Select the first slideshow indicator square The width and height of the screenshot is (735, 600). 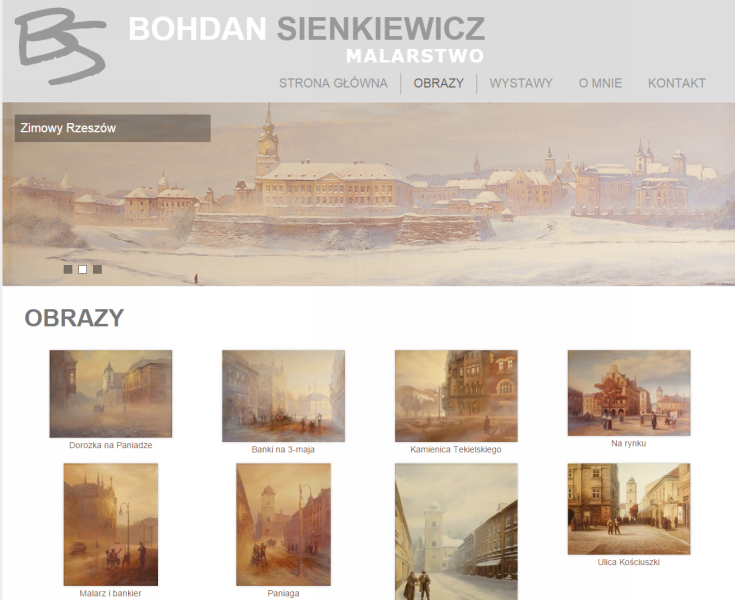click(x=68, y=269)
